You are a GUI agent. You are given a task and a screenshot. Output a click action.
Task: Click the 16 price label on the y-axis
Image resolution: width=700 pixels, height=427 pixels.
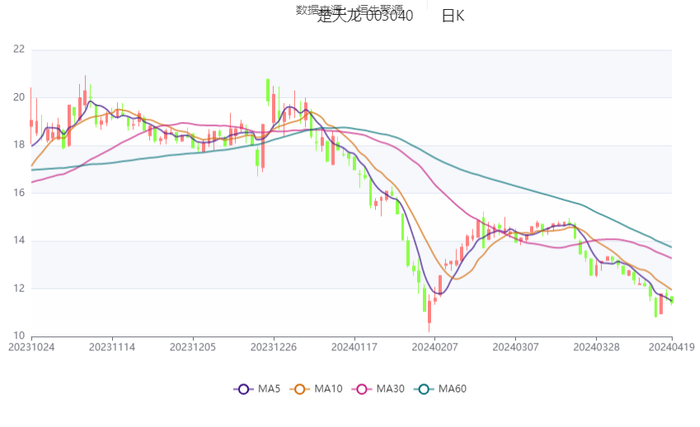[x=19, y=193]
